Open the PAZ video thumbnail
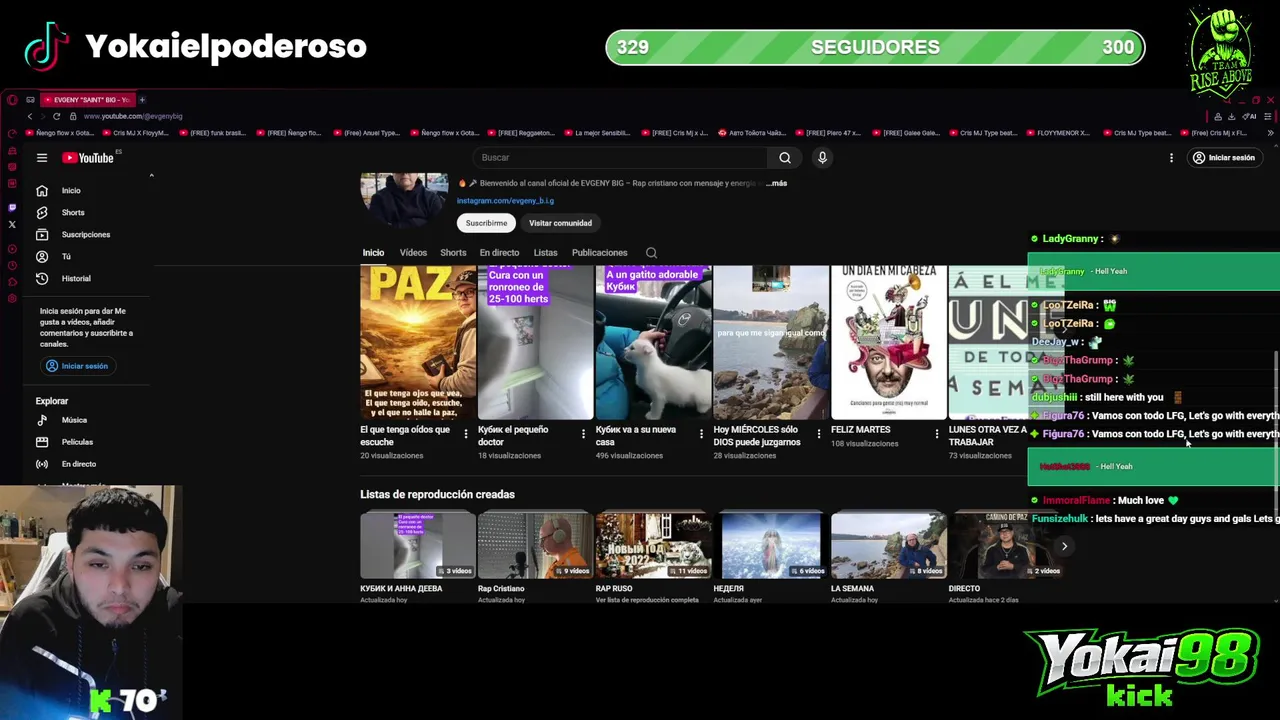Screen dimensions: 1280x720 coord(418,342)
